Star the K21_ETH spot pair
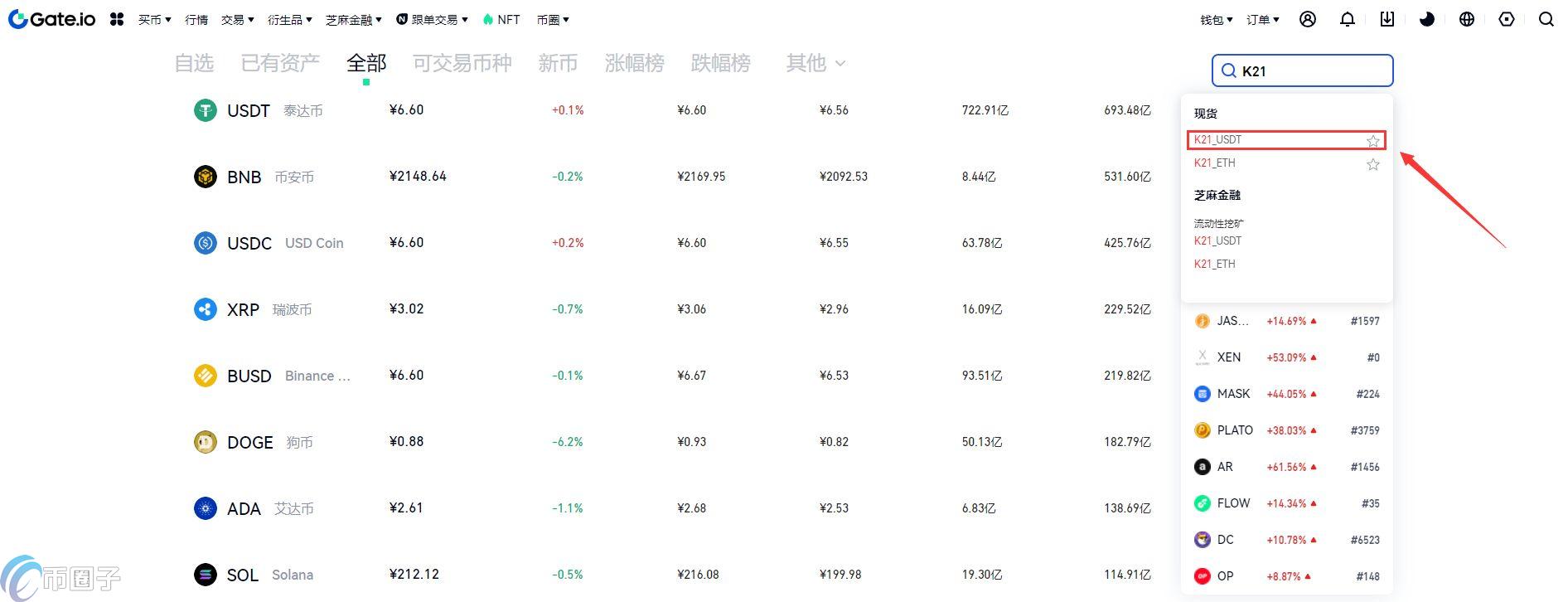The image size is (1568, 602). click(x=1373, y=164)
